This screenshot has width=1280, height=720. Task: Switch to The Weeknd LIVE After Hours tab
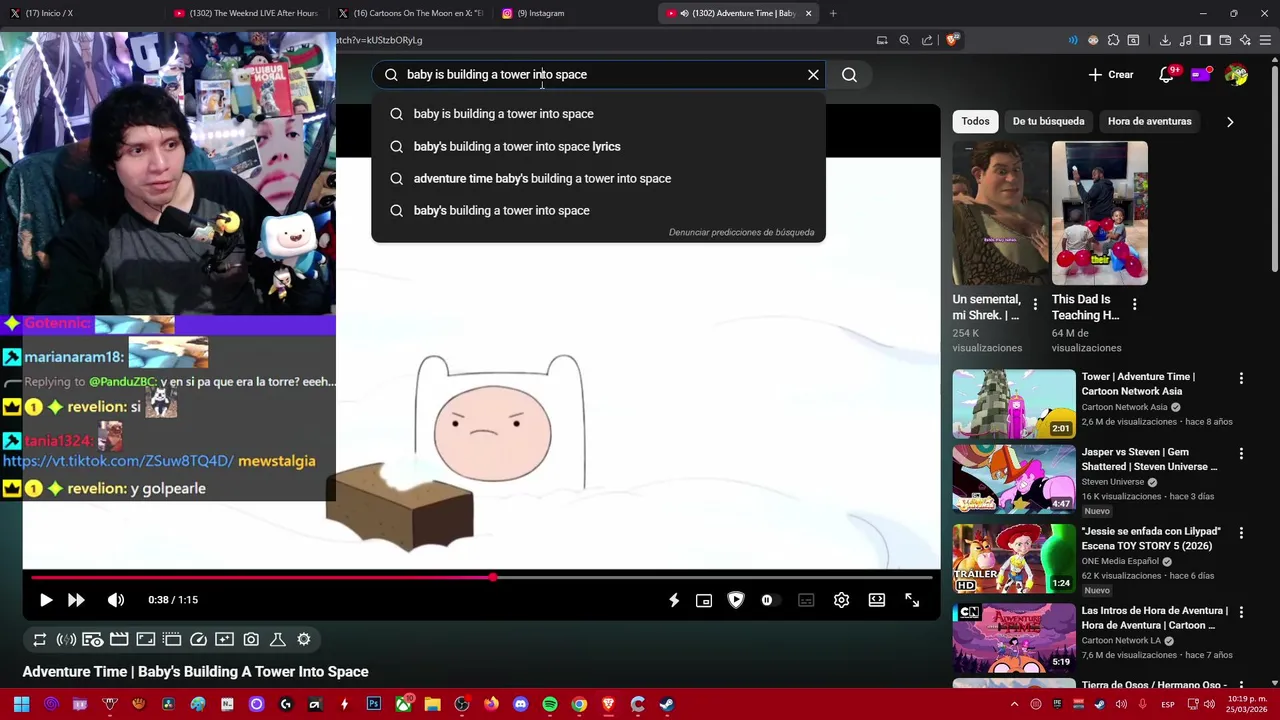246,13
